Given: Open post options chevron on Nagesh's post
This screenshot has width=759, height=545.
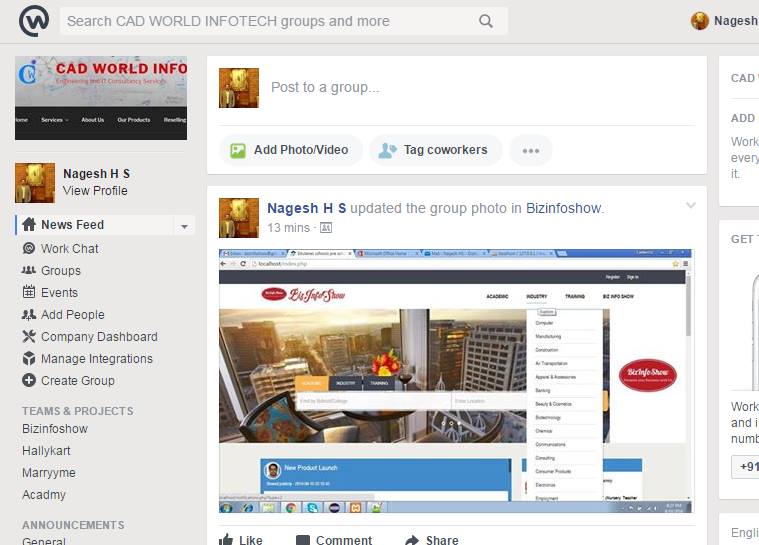Looking at the screenshot, I should (x=690, y=206).
